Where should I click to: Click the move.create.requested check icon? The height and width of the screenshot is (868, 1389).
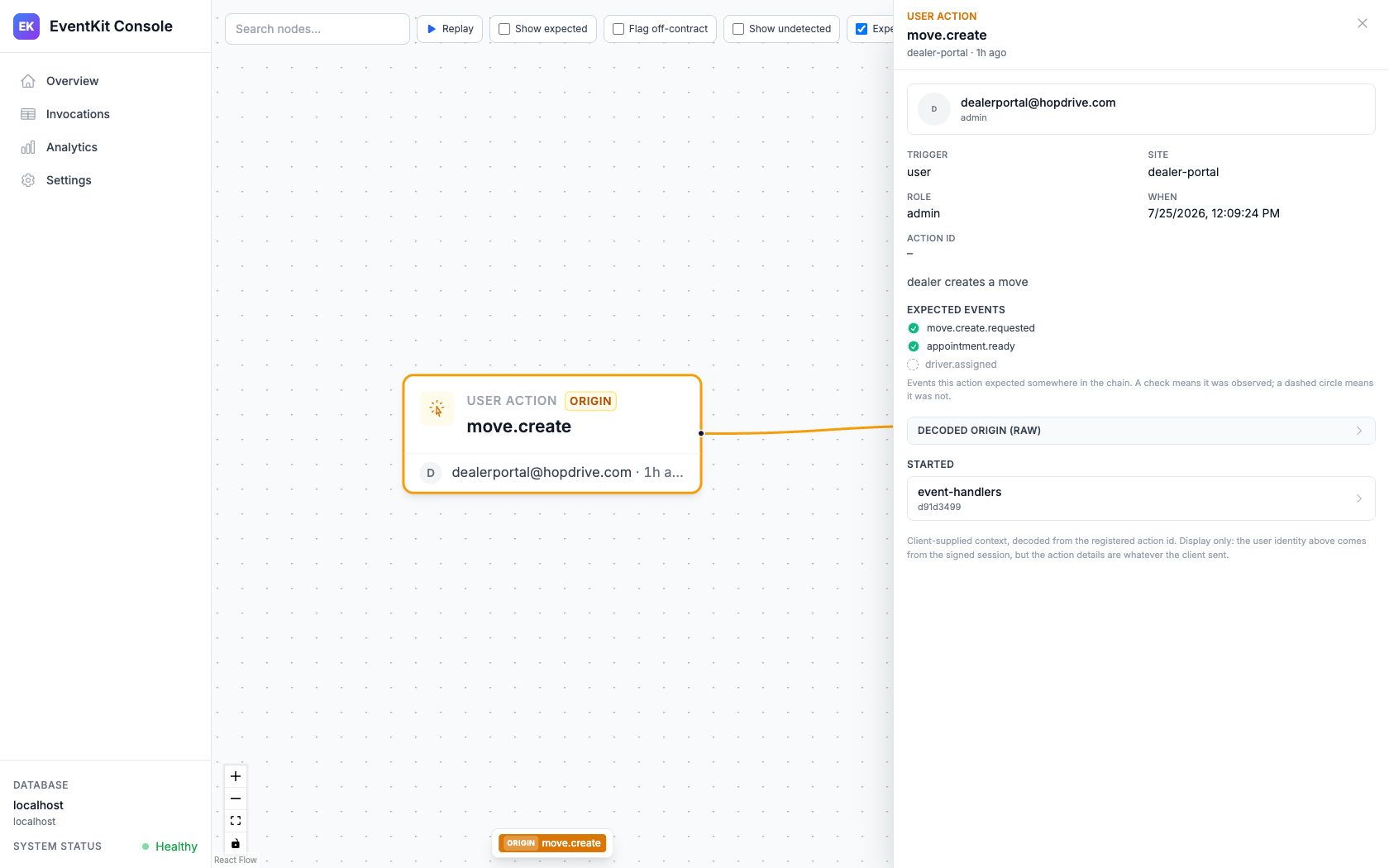[x=914, y=328]
